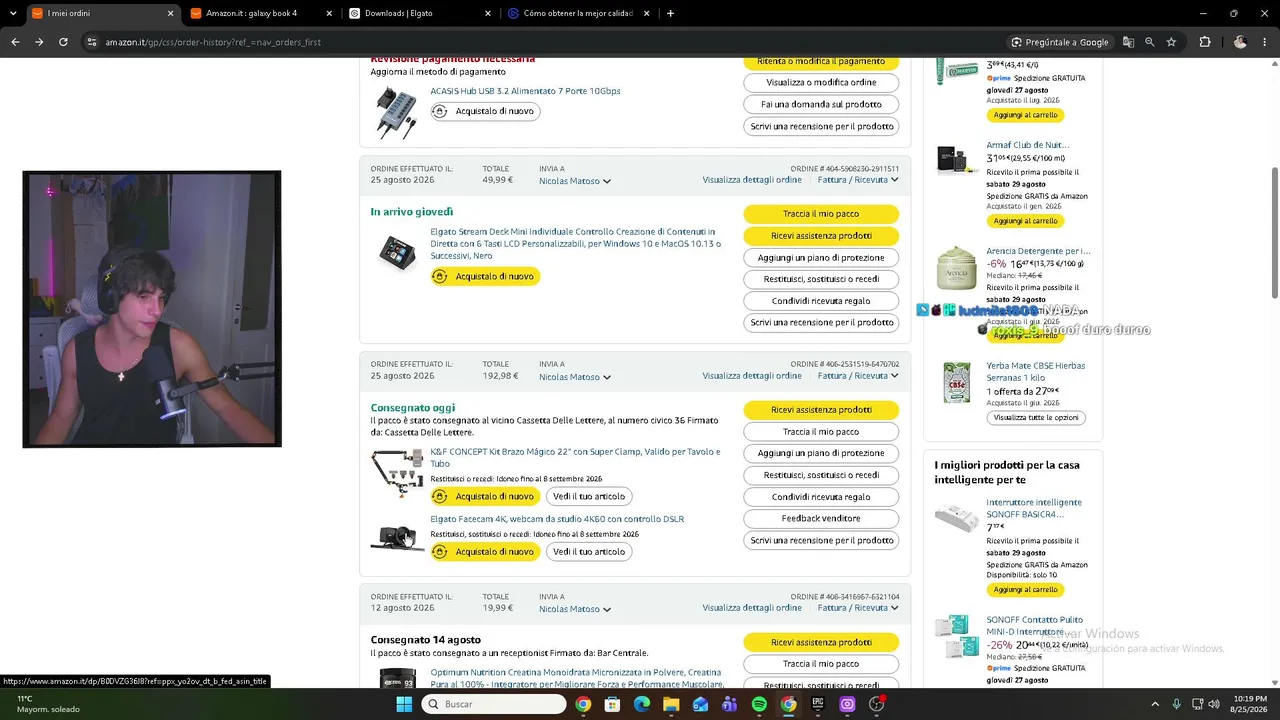
Task: Open File Explorer from taskbar
Action: pos(671,704)
